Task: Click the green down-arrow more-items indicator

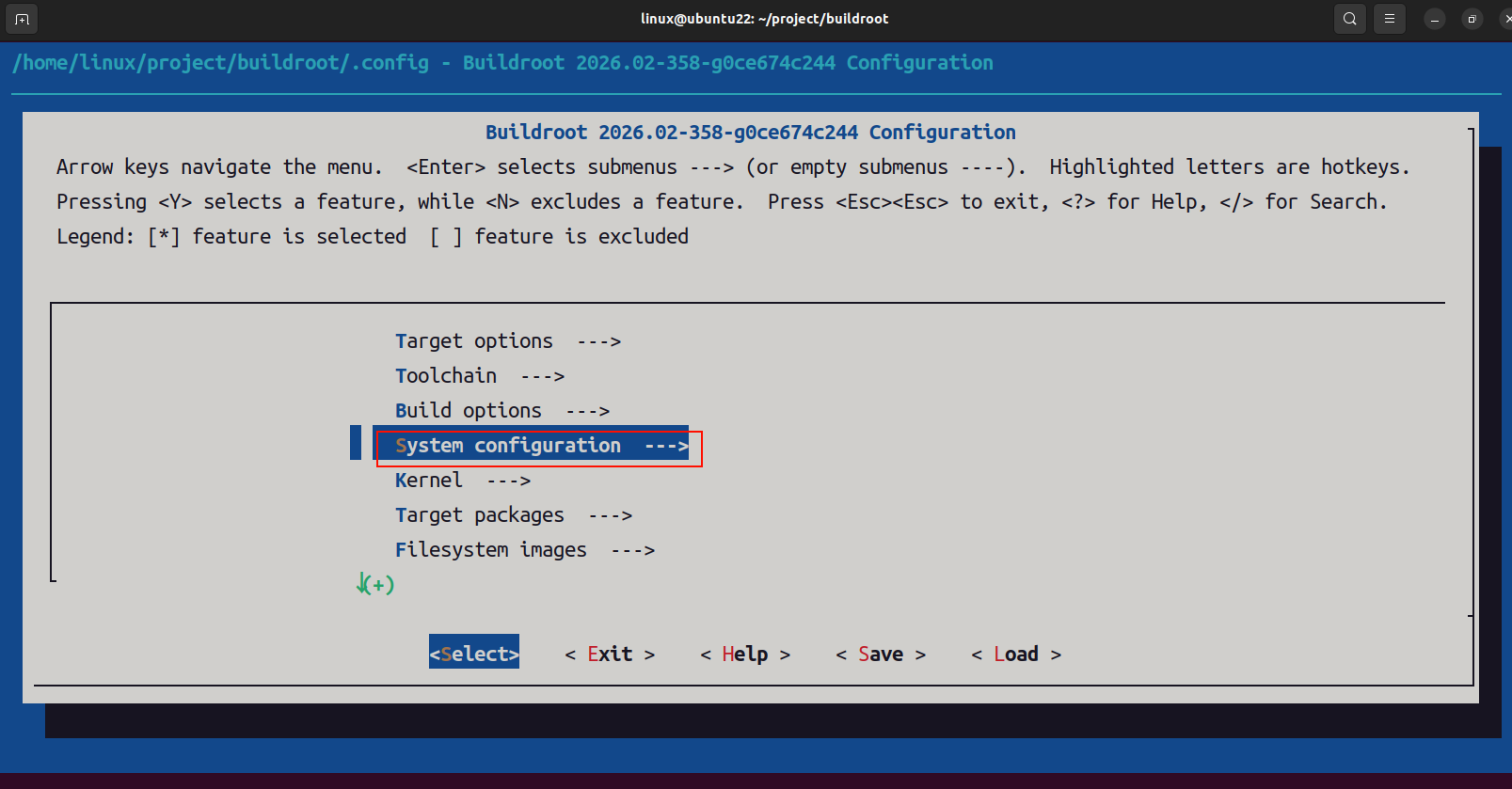Action: tap(374, 584)
